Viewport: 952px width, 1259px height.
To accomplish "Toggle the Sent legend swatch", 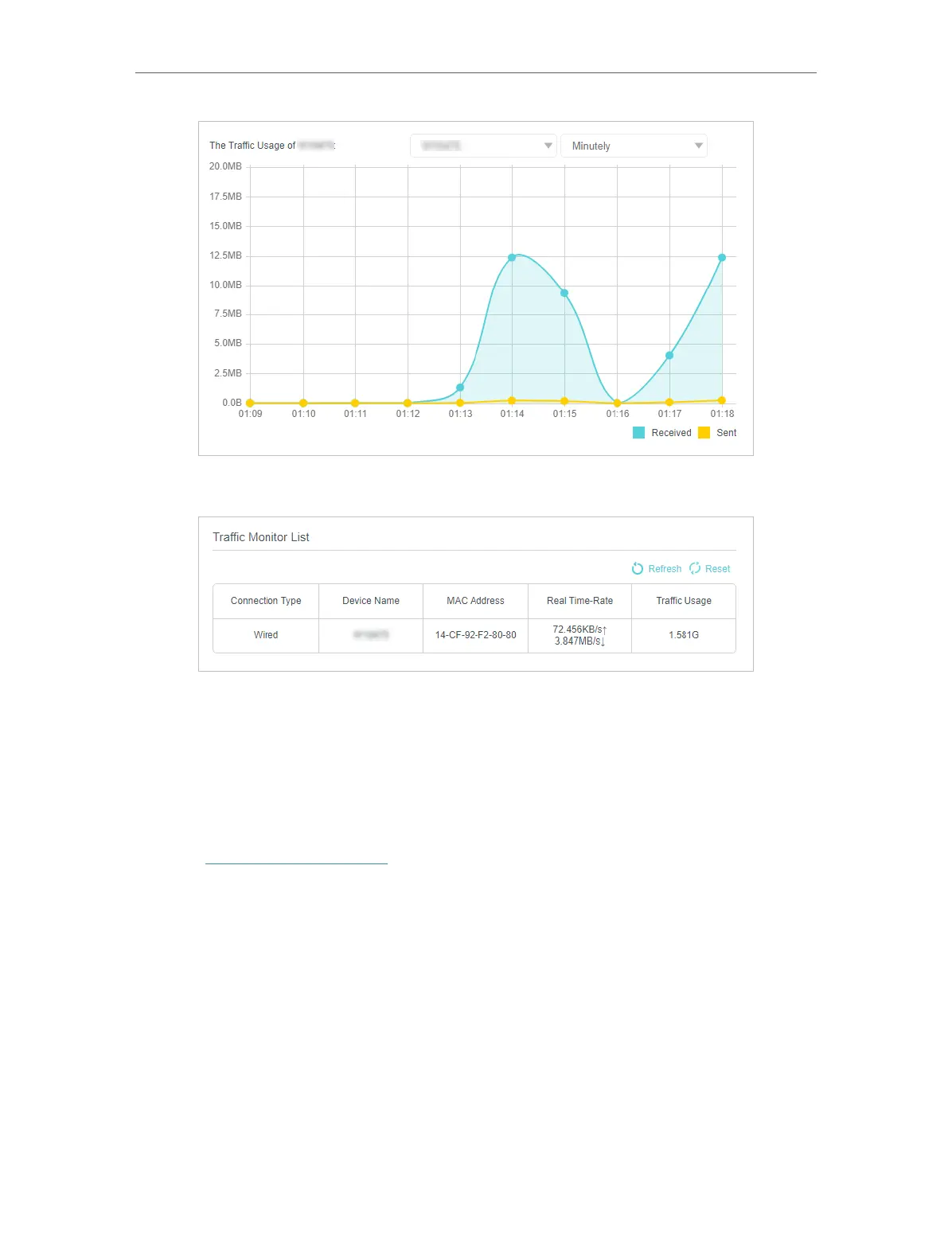I will (704, 433).
